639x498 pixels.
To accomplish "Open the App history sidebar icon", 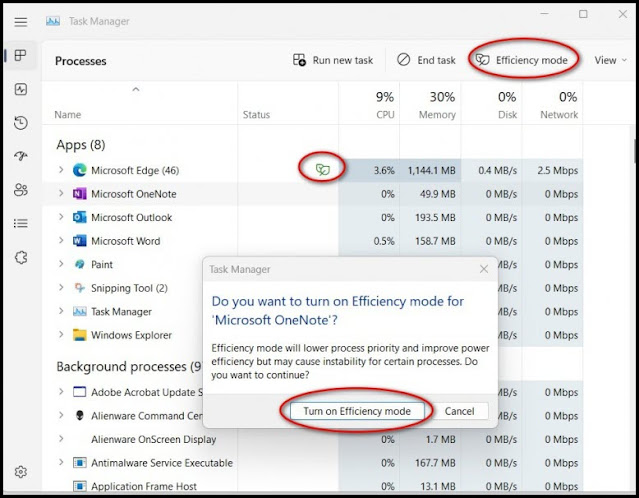I will pyautogui.click(x=20, y=123).
